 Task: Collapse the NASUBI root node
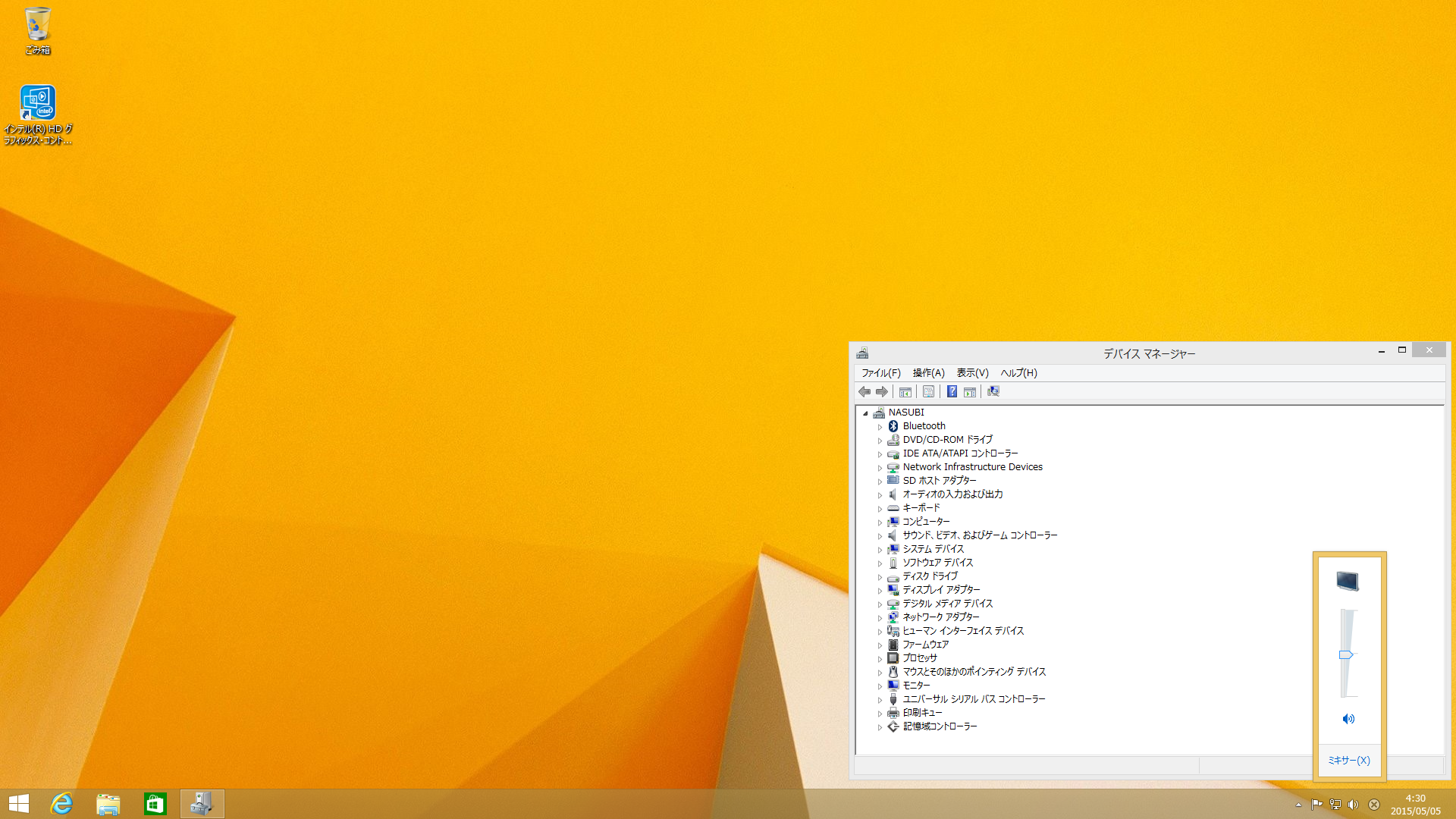(865, 413)
